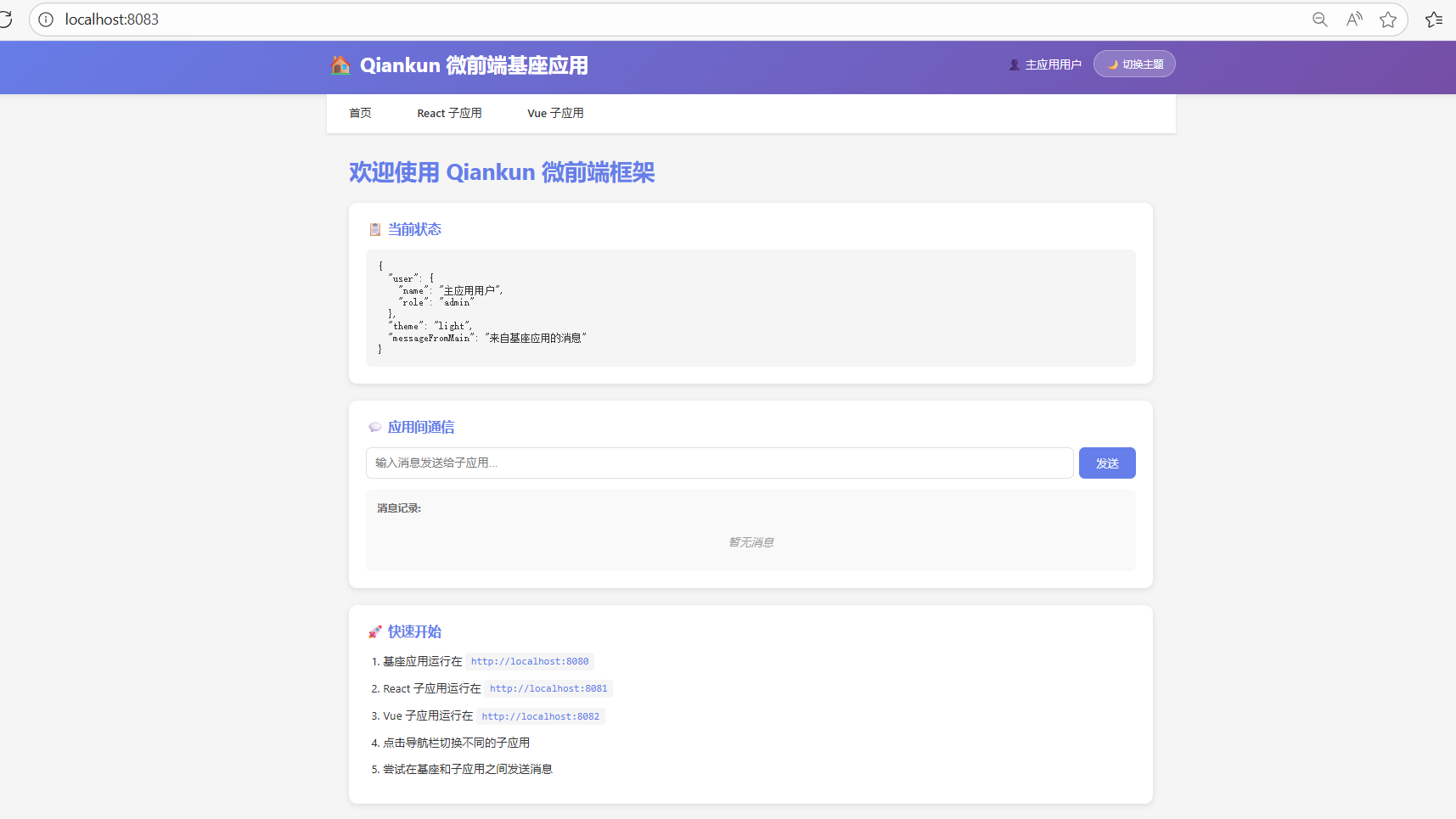1456x819 pixels.
Task: Open the Vue 子应用 navigation tab
Action: click(x=555, y=113)
